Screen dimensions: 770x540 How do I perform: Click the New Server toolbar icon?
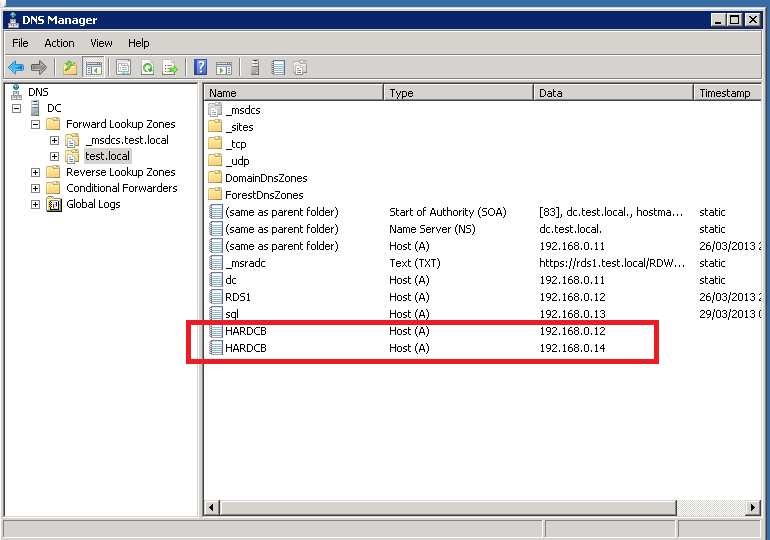[255, 67]
